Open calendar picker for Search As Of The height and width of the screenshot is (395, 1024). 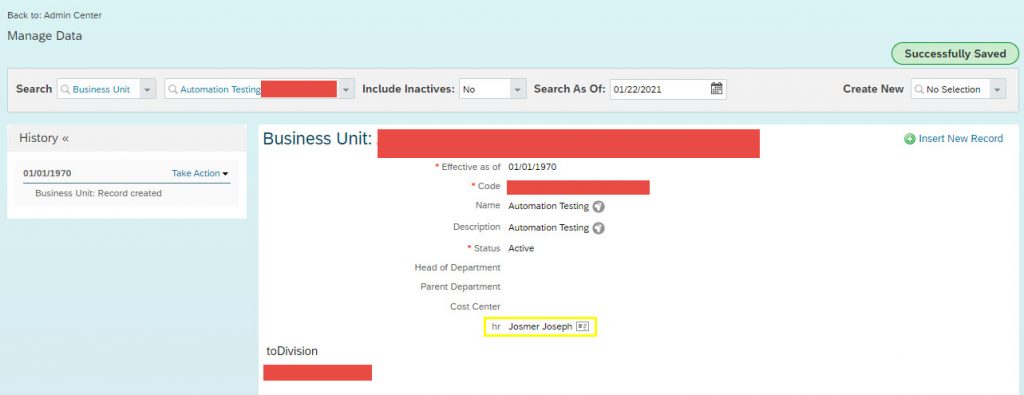[716, 89]
